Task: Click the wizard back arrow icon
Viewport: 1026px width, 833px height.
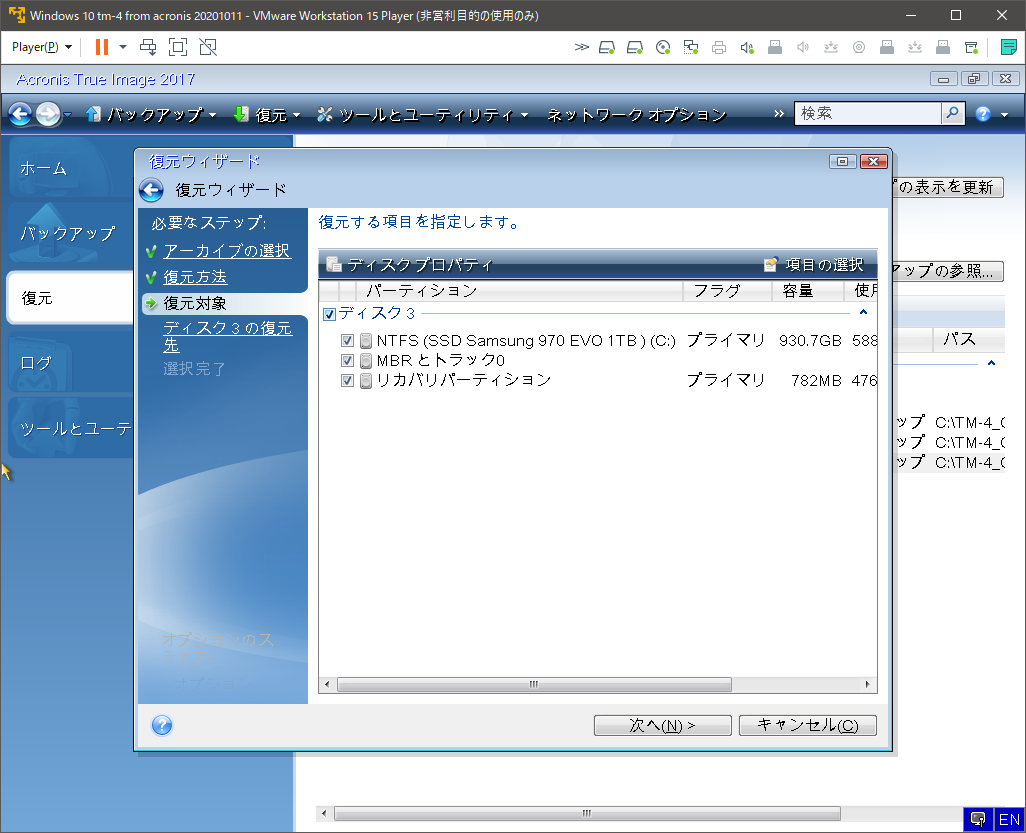Action: click(x=151, y=190)
